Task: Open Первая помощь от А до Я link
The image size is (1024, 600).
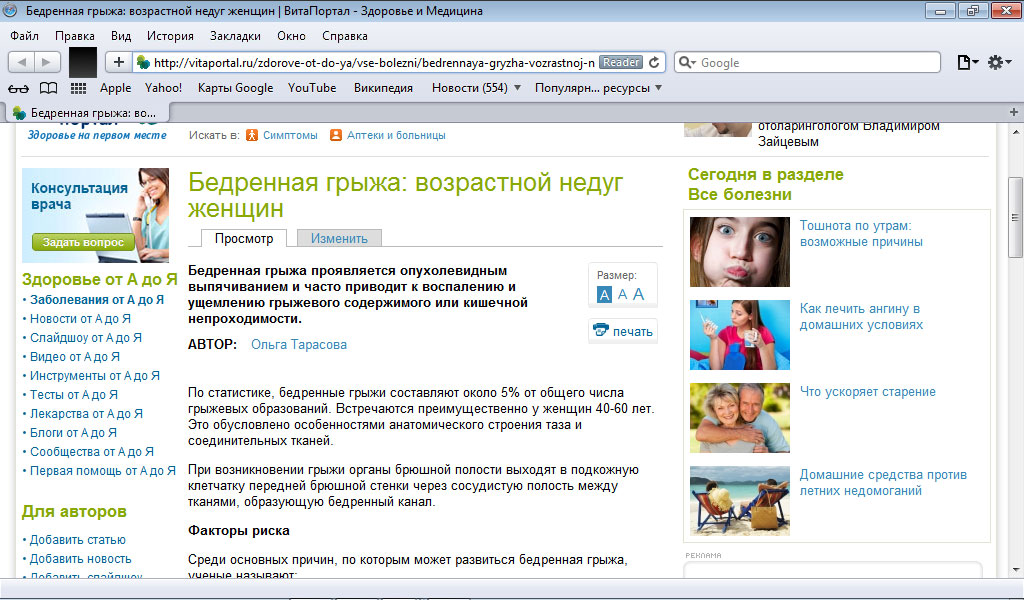Action: (x=103, y=470)
